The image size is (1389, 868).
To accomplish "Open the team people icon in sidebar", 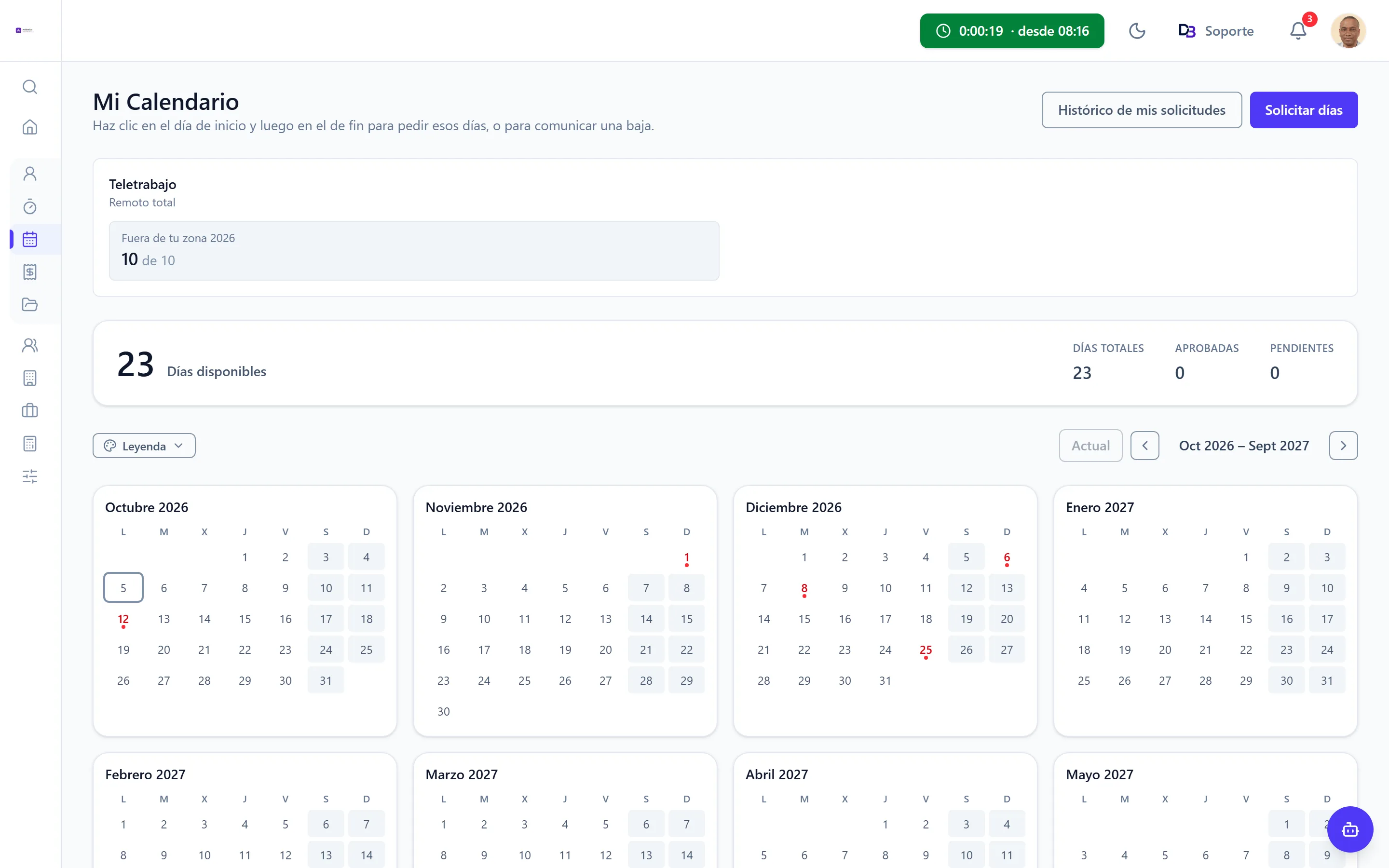I will [x=30, y=345].
